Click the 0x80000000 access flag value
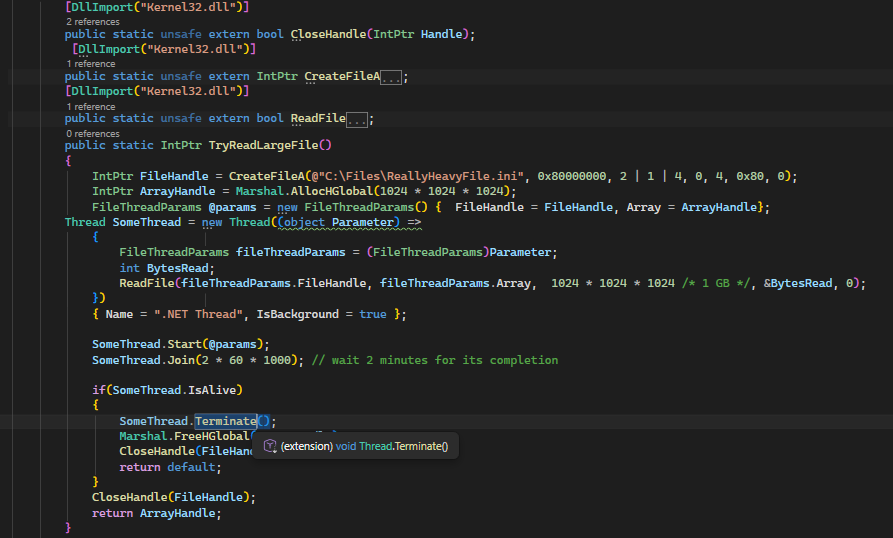 tap(572, 176)
